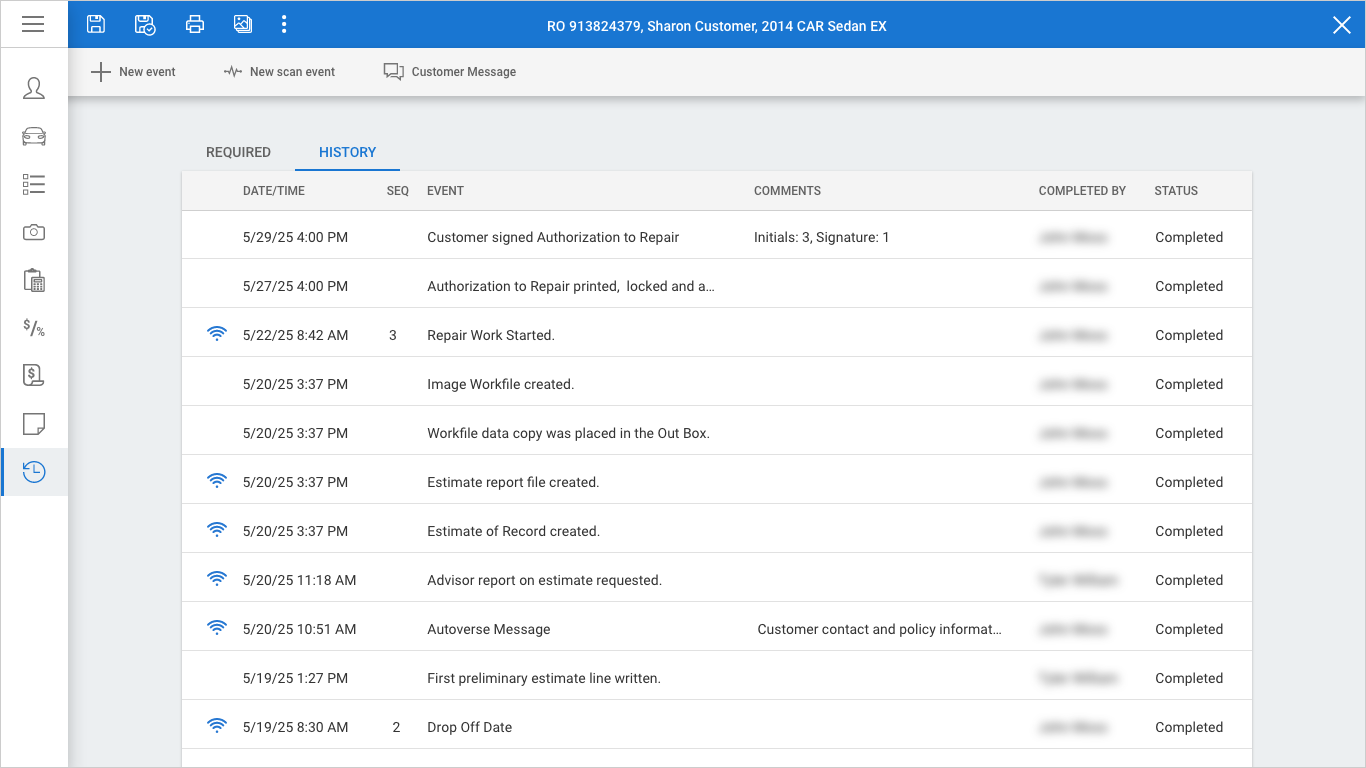Open the notes page icon in sidebar
This screenshot has width=1366, height=768.
click(x=34, y=424)
